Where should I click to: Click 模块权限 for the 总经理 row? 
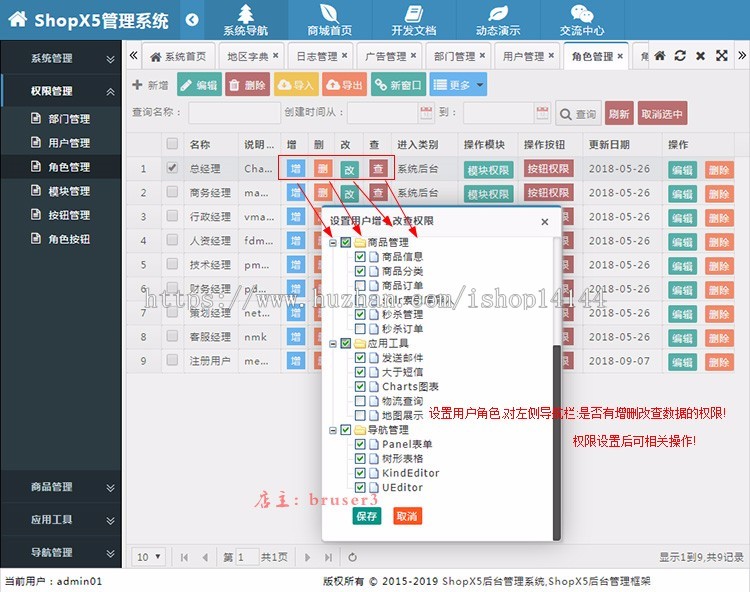click(488, 169)
